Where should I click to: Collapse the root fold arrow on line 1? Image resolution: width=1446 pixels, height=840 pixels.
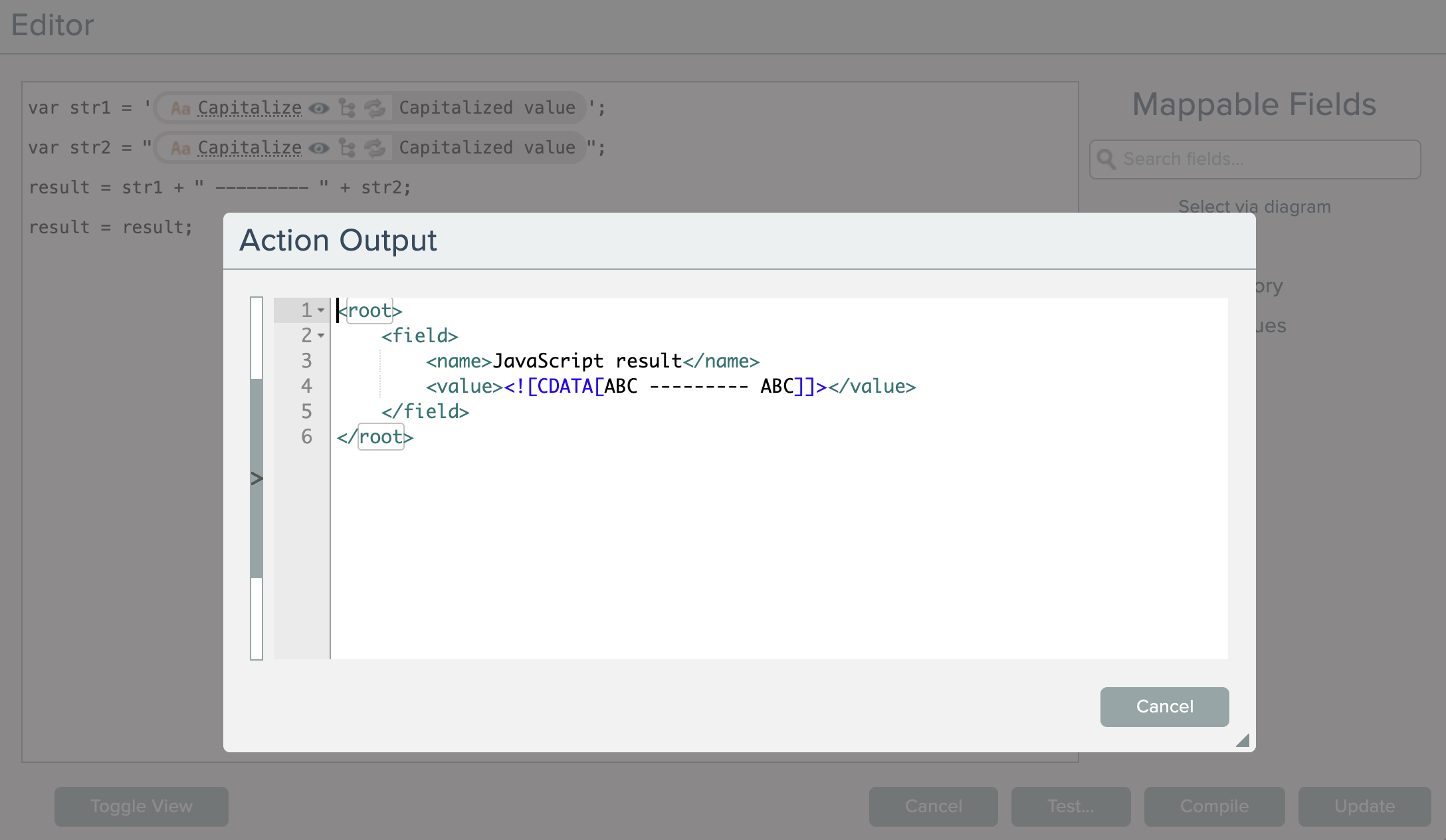pos(321,310)
